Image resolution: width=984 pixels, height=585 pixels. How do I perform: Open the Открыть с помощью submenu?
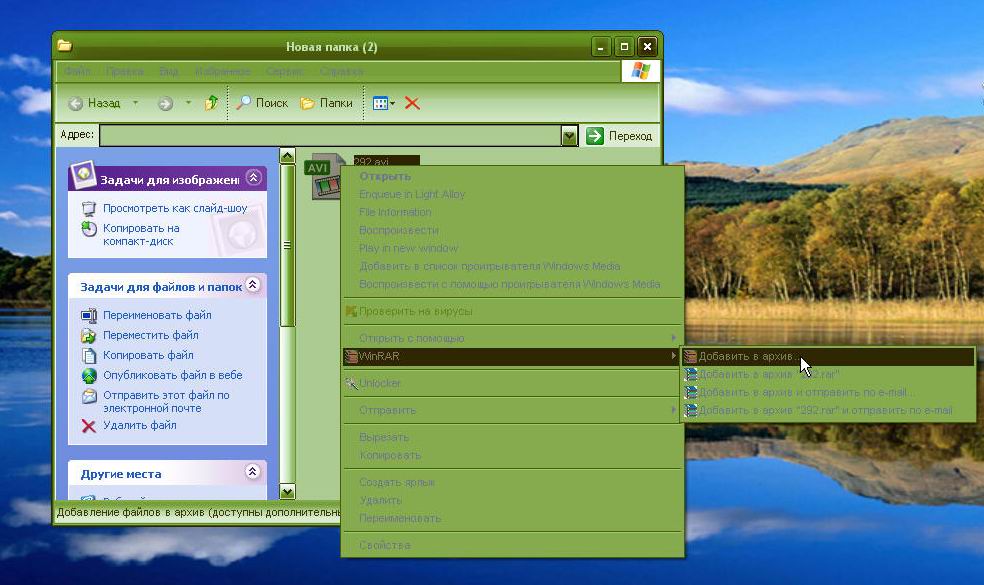[512, 338]
